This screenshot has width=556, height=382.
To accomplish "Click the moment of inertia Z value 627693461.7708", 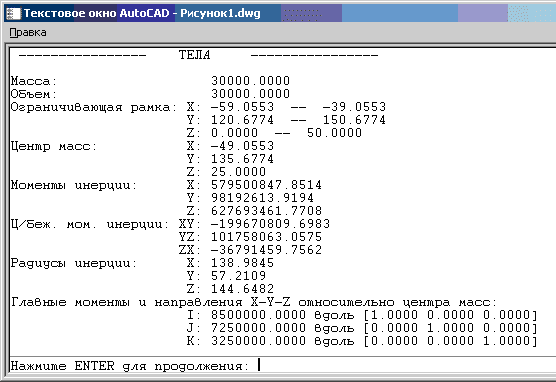I will point(267,211).
